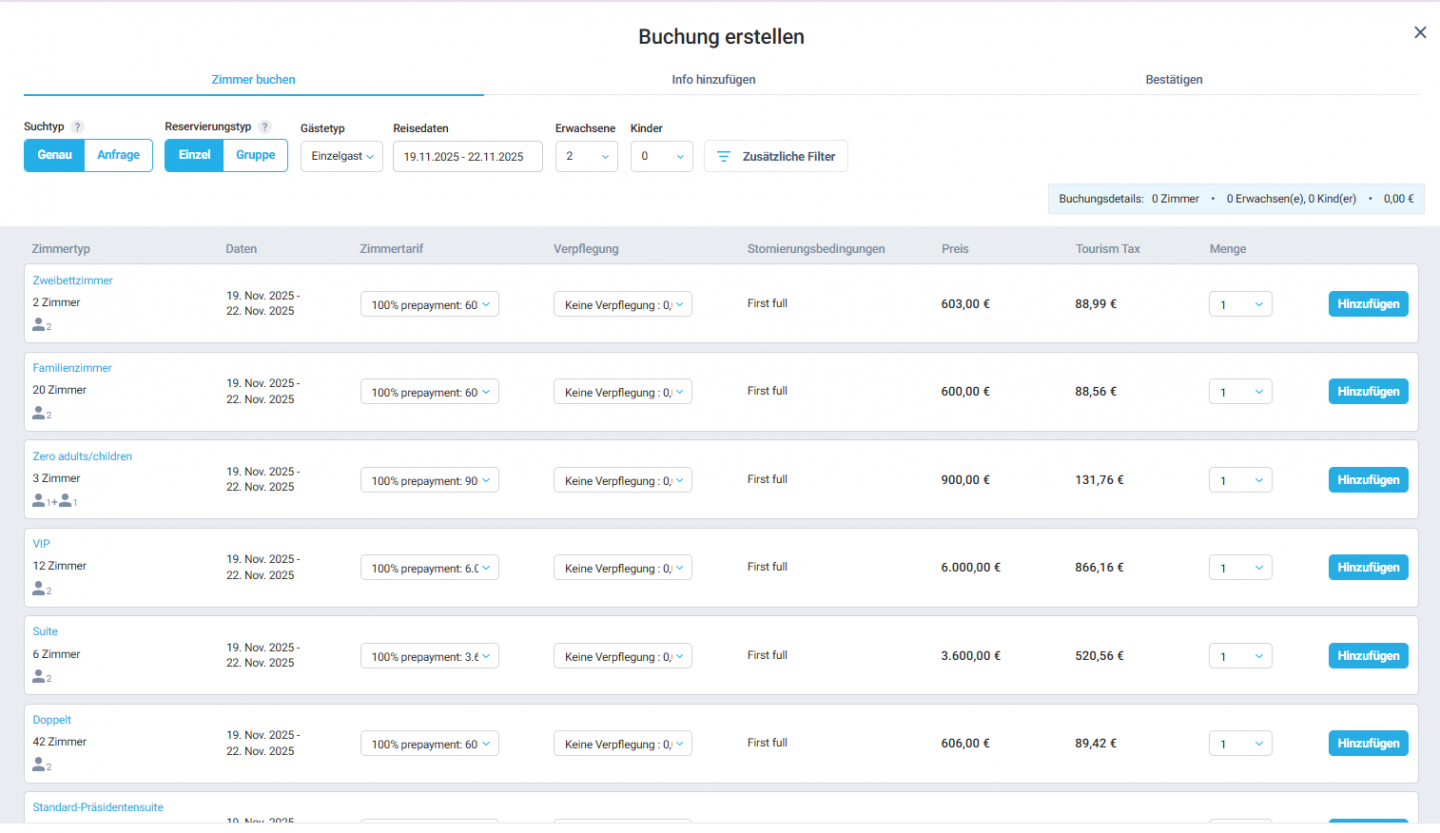Open the Kinder count dropdown
1440x833 pixels.
[x=661, y=156]
